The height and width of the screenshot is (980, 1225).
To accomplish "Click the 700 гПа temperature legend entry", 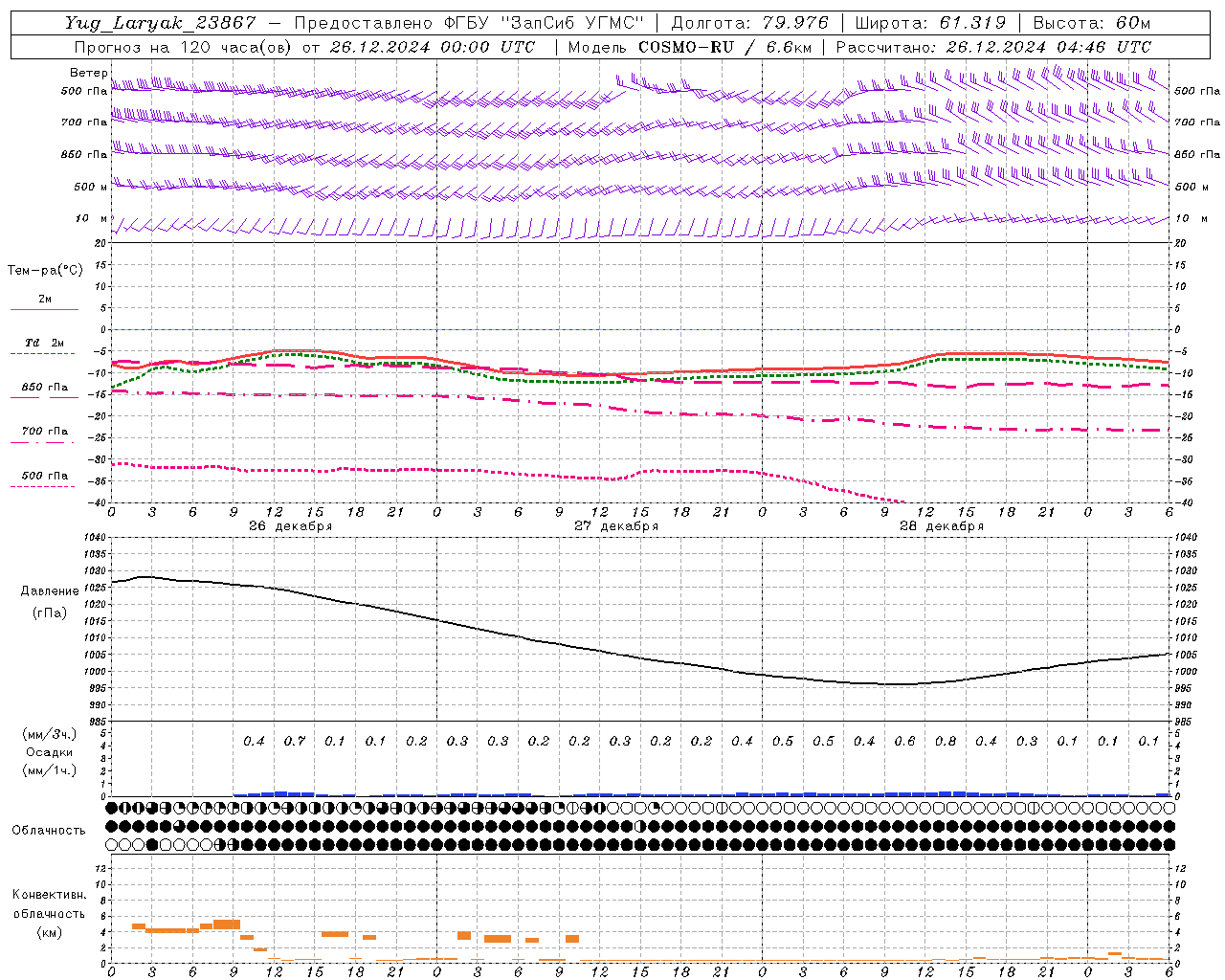I will coord(45,432).
